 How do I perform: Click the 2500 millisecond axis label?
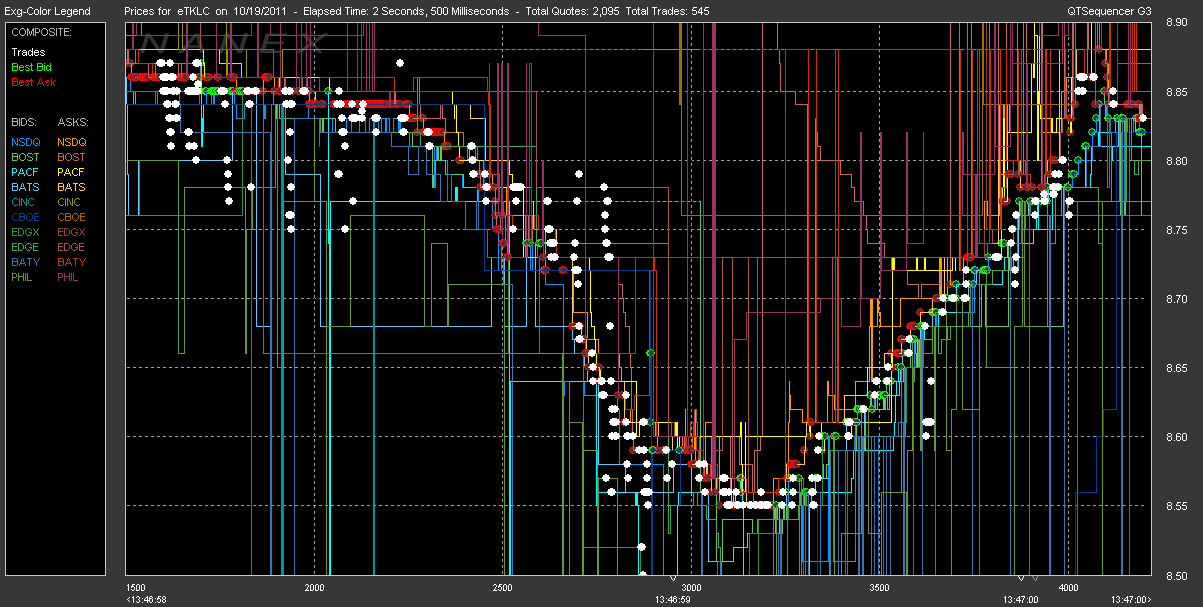(x=502, y=587)
